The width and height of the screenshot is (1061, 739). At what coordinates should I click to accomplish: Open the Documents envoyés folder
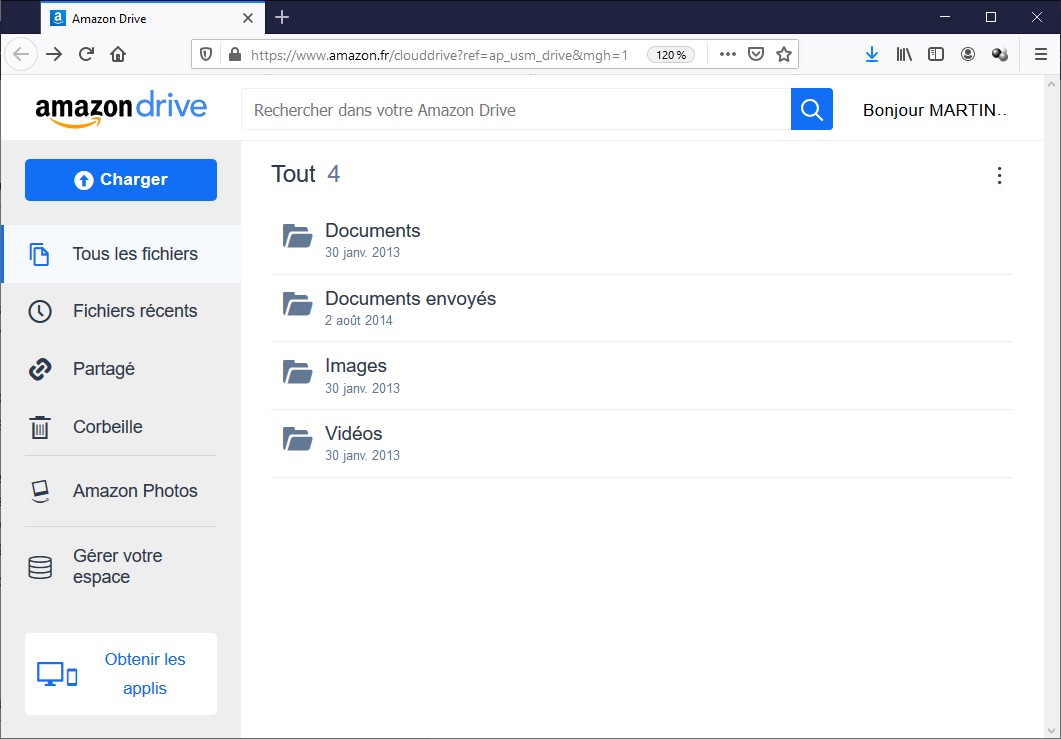(x=410, y=299)
